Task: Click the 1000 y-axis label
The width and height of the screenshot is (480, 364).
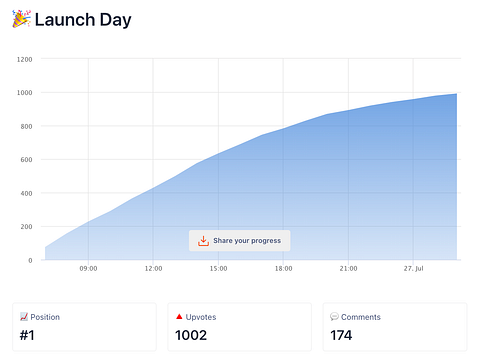Action: [25, 93]
